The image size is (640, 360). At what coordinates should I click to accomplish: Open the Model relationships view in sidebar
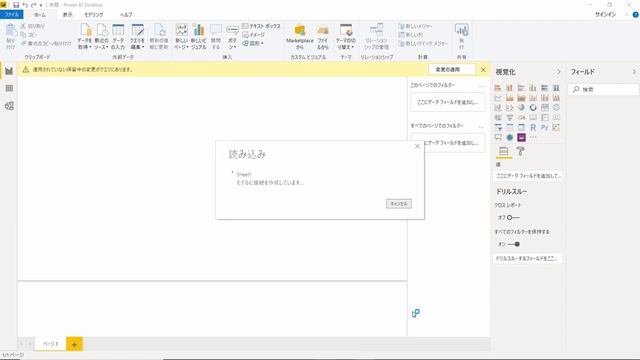point(9,106)
